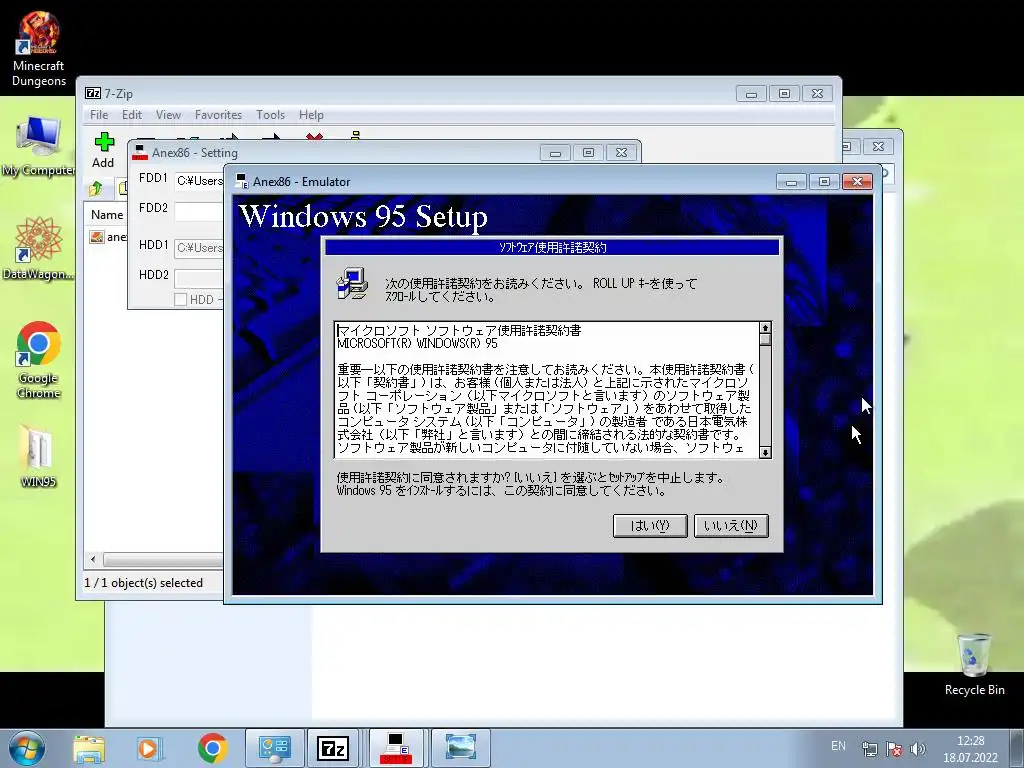
Task: Toggle the HDD checkbox in Anex86 Setting
Action: (181, 300)
